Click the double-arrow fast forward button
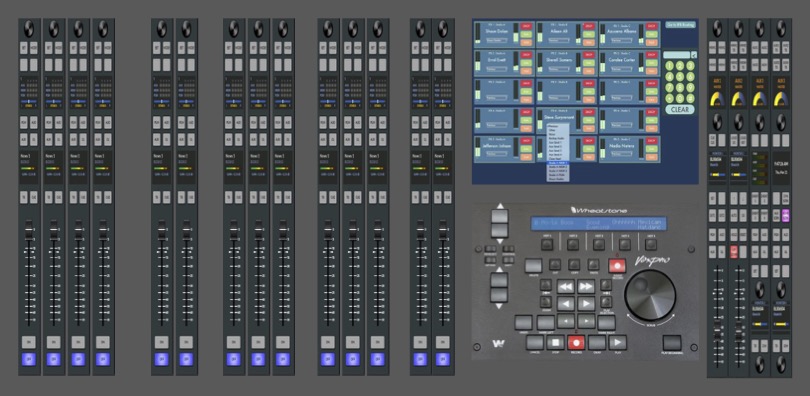The image size is (810, 396). [x=585, y=287]
